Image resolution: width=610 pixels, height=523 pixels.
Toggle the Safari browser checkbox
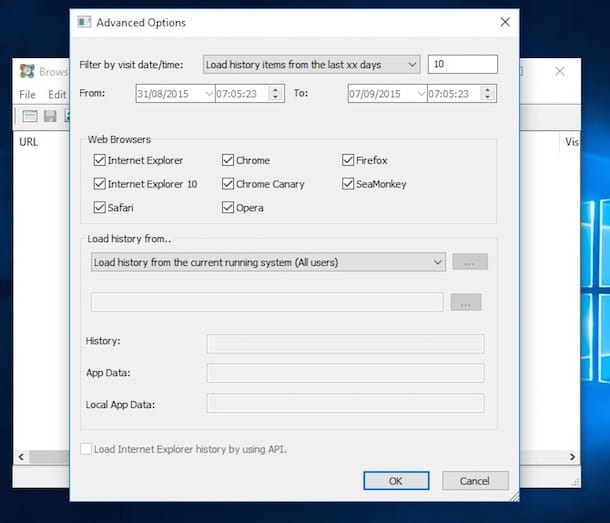[x=100, y=207]
